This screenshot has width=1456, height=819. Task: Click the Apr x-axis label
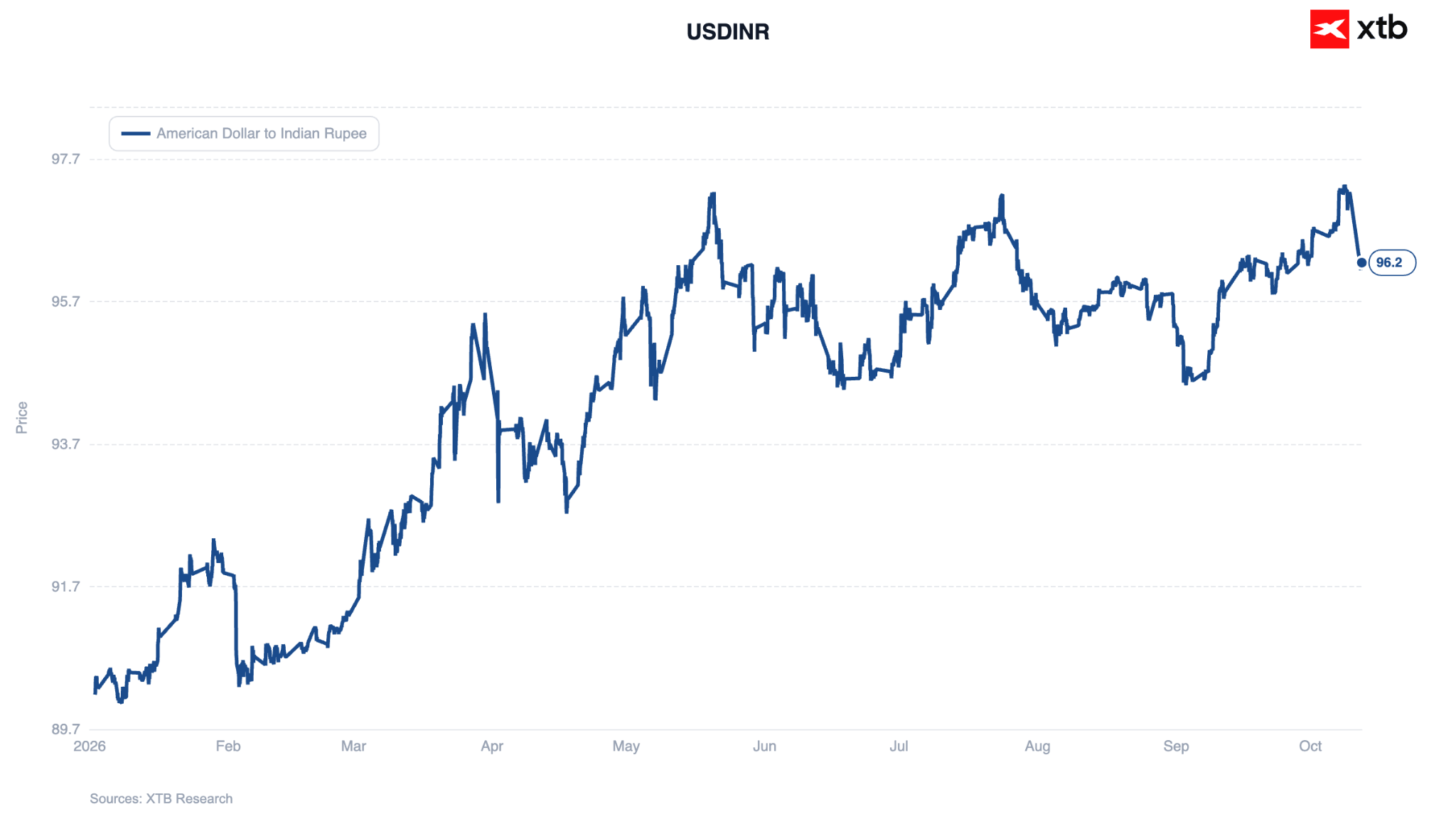click(492, 746)
